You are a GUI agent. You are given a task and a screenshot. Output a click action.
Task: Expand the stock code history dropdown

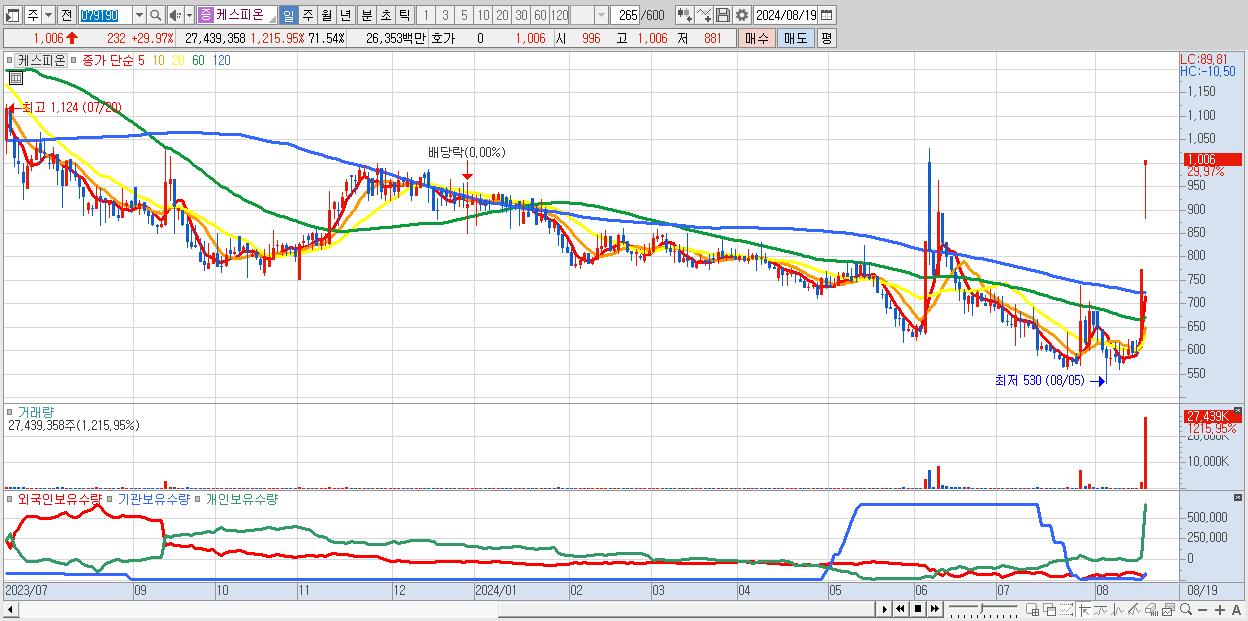click(139, 15)
